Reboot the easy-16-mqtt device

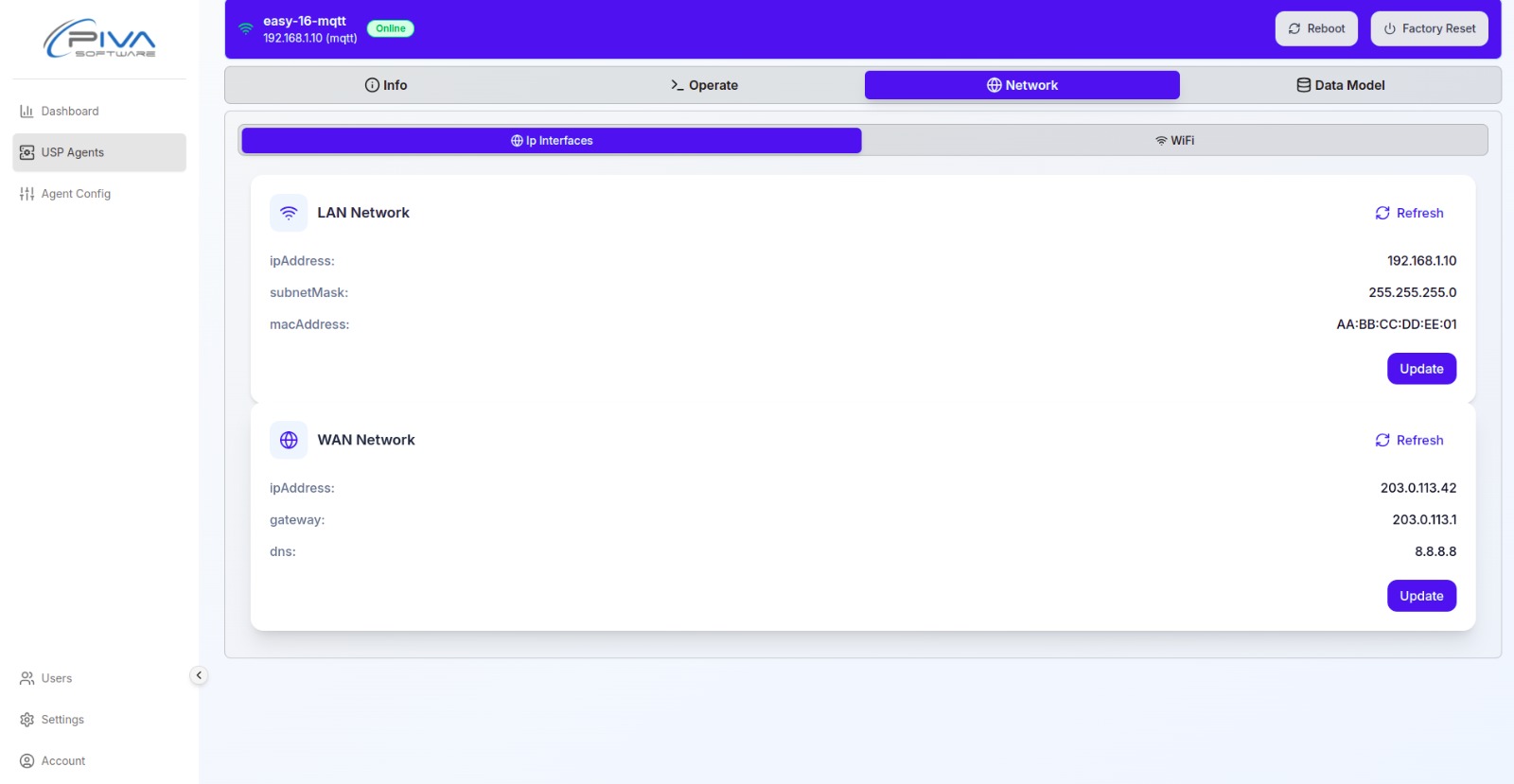click(x=1316, y=28)
